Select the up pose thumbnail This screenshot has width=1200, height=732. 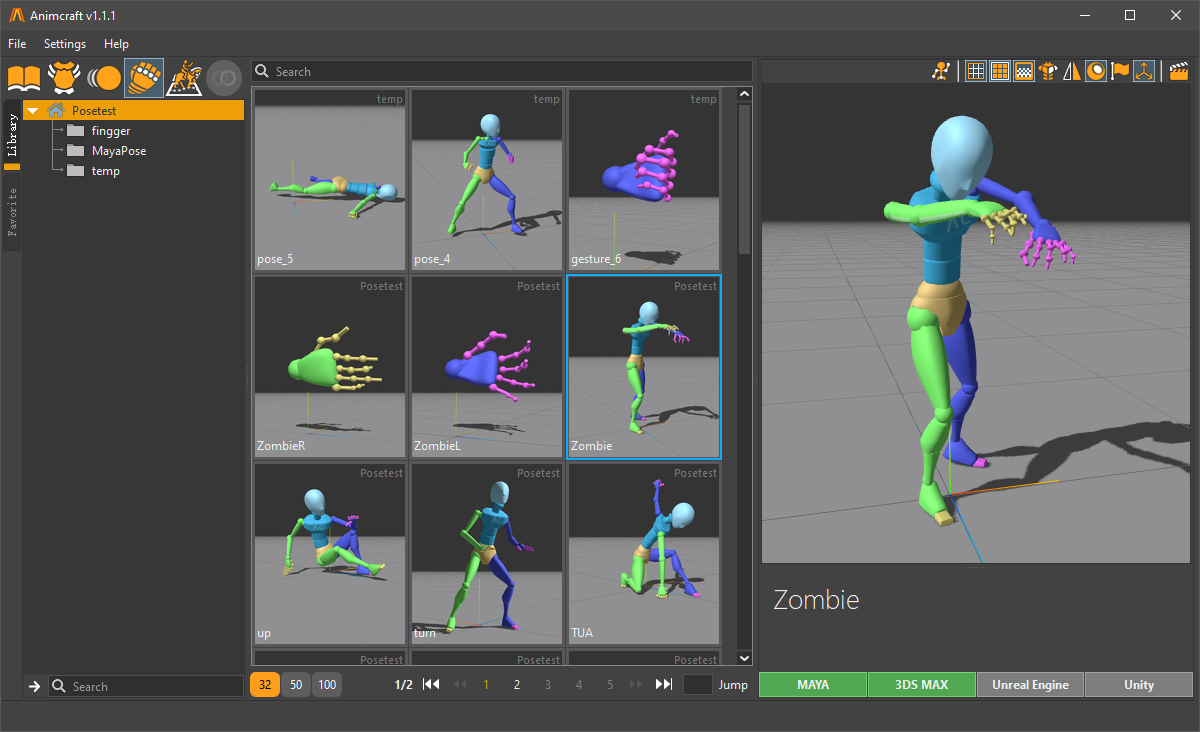pyautogui.click(x=330, y=554)
